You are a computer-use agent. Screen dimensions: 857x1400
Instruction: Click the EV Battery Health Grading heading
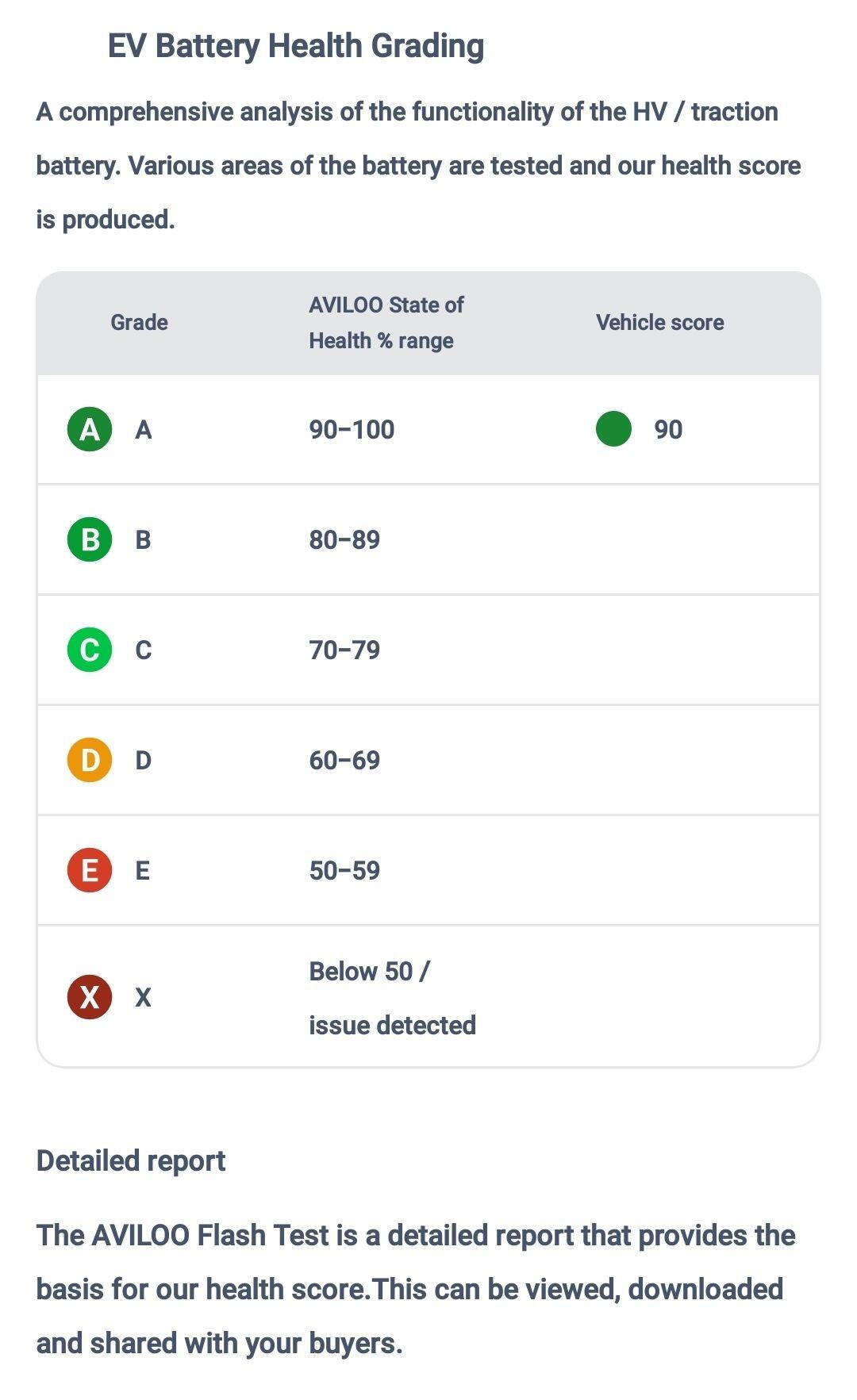pyautogui.click(x=296, y=46)
